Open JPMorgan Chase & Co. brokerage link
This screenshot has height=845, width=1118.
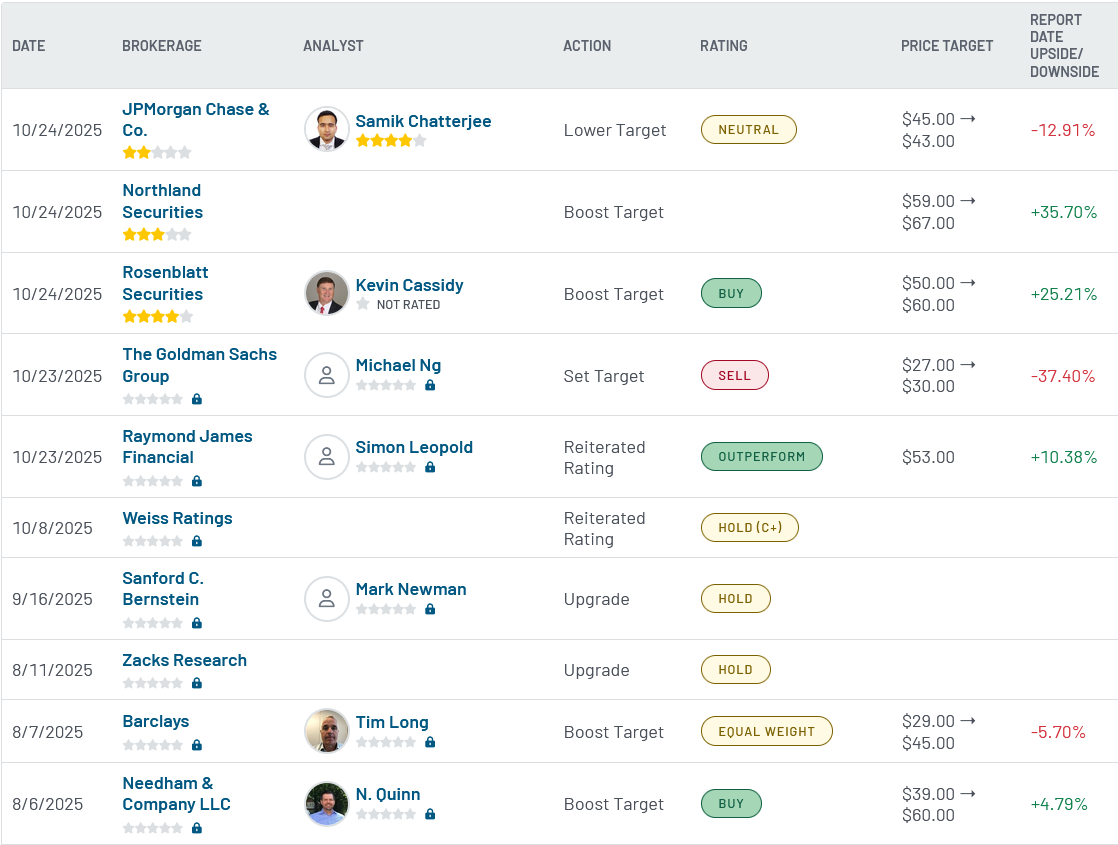tap(195, 120)
